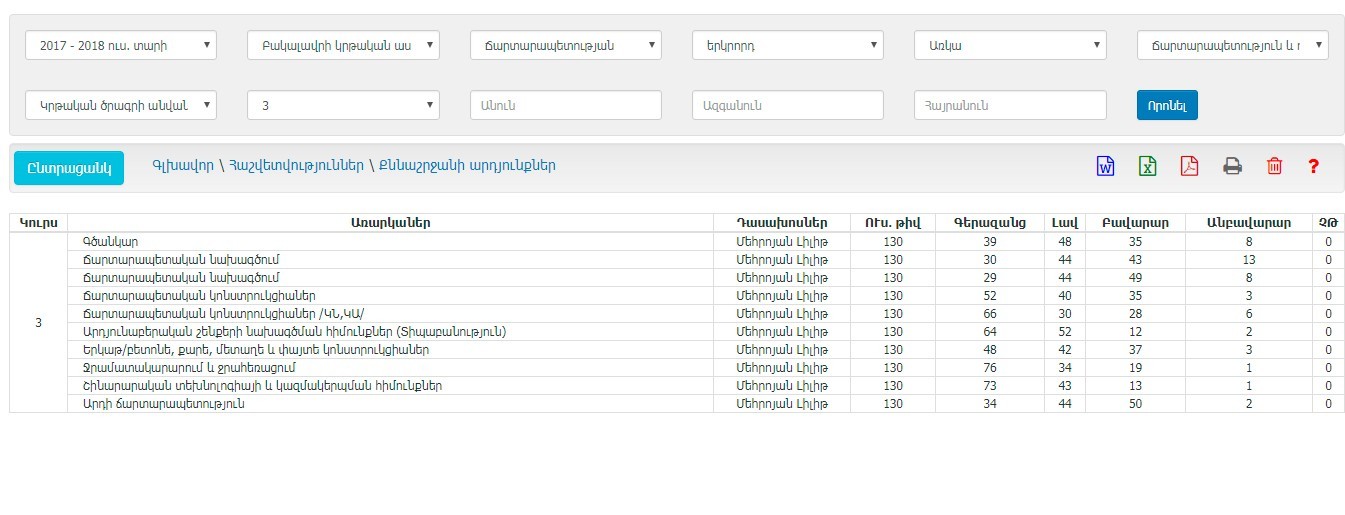Viewport: 1345px width, 515px height.
Task: Open the Ընտրացանկ menu button
Action: click(69, 168)
